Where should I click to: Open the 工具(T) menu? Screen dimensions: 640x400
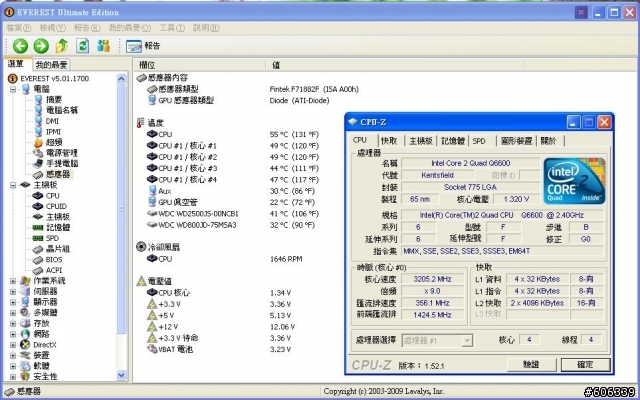pos(171,28)
